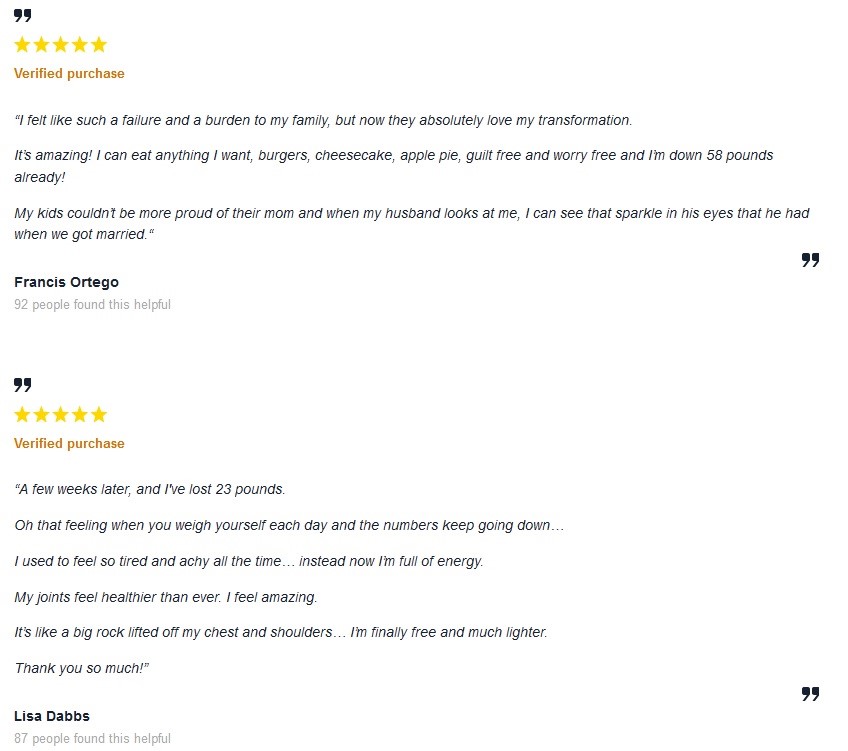
Task: Click the closing quote icon after Lisa's review
Action: pos(810,694)
